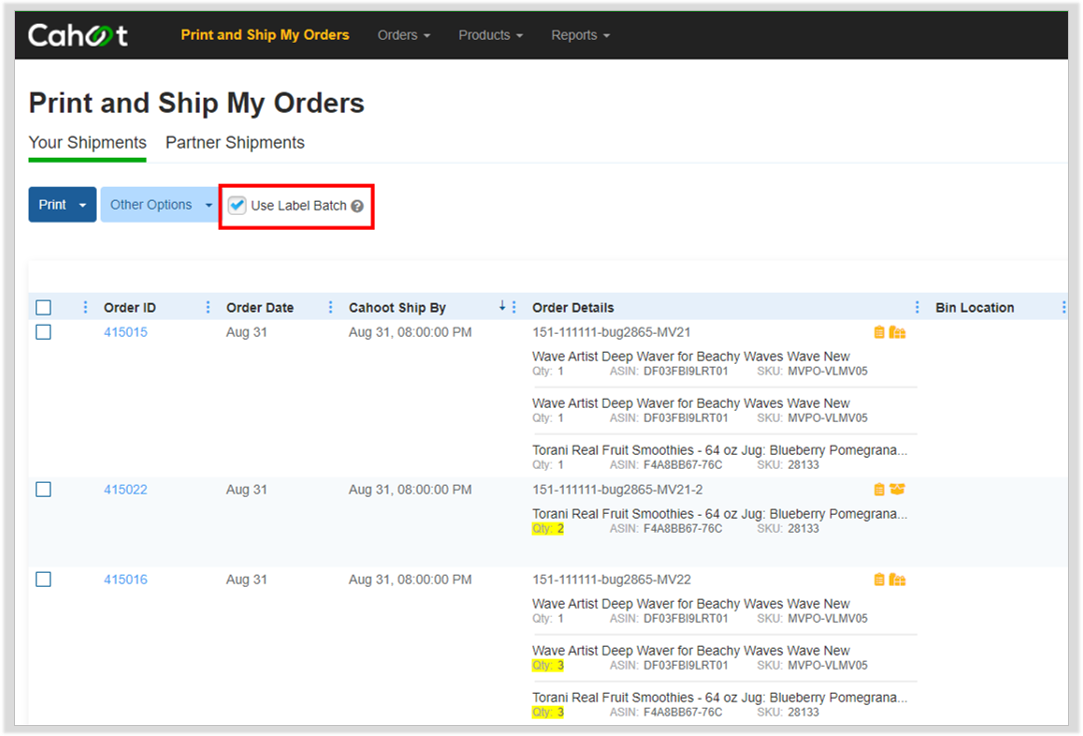1083x736 pixels.
Task: Open the column menu dots after Cahoot Ship By
Action: (x=514, y=307)
